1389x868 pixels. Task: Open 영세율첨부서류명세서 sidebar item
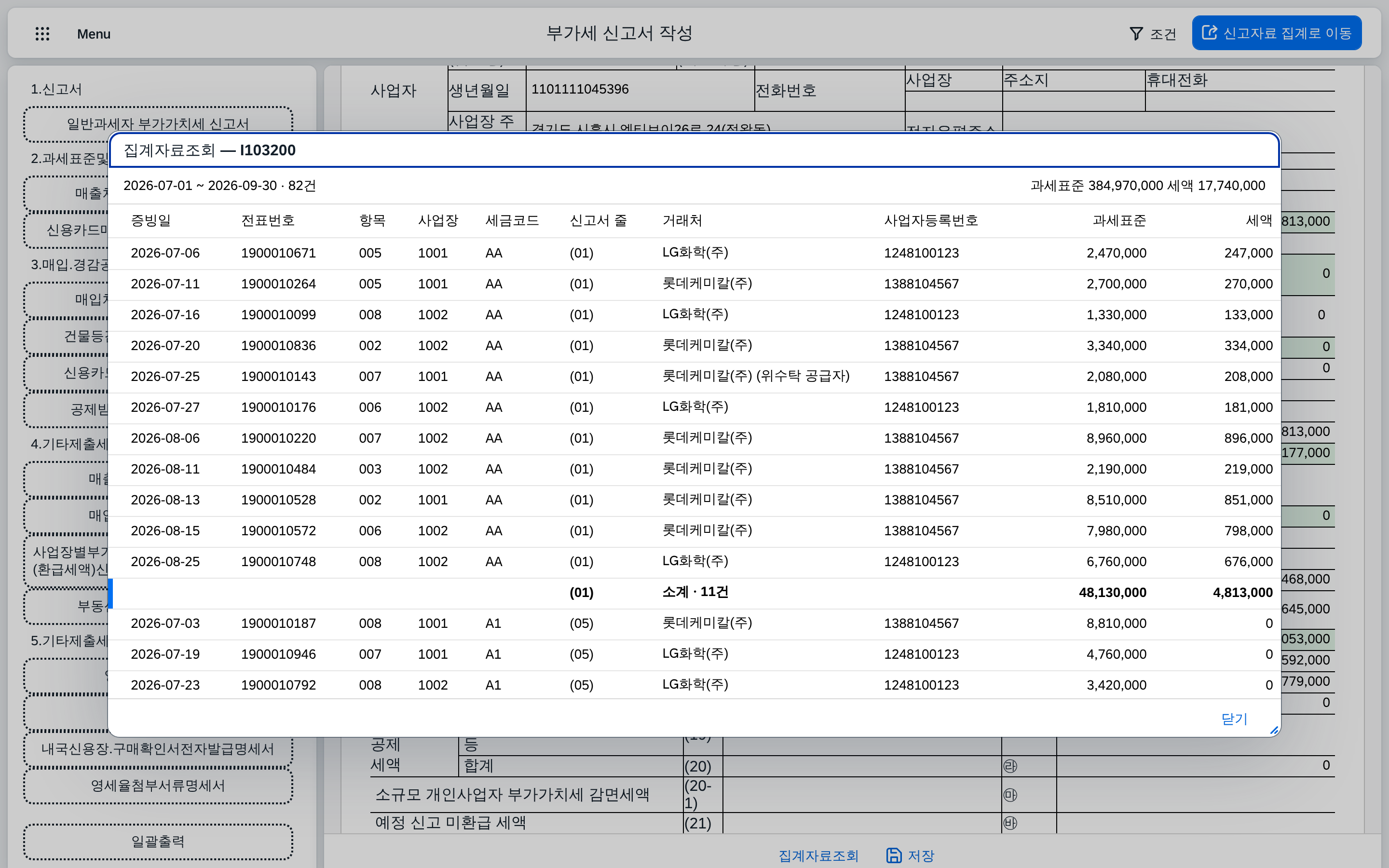point(158,786)
